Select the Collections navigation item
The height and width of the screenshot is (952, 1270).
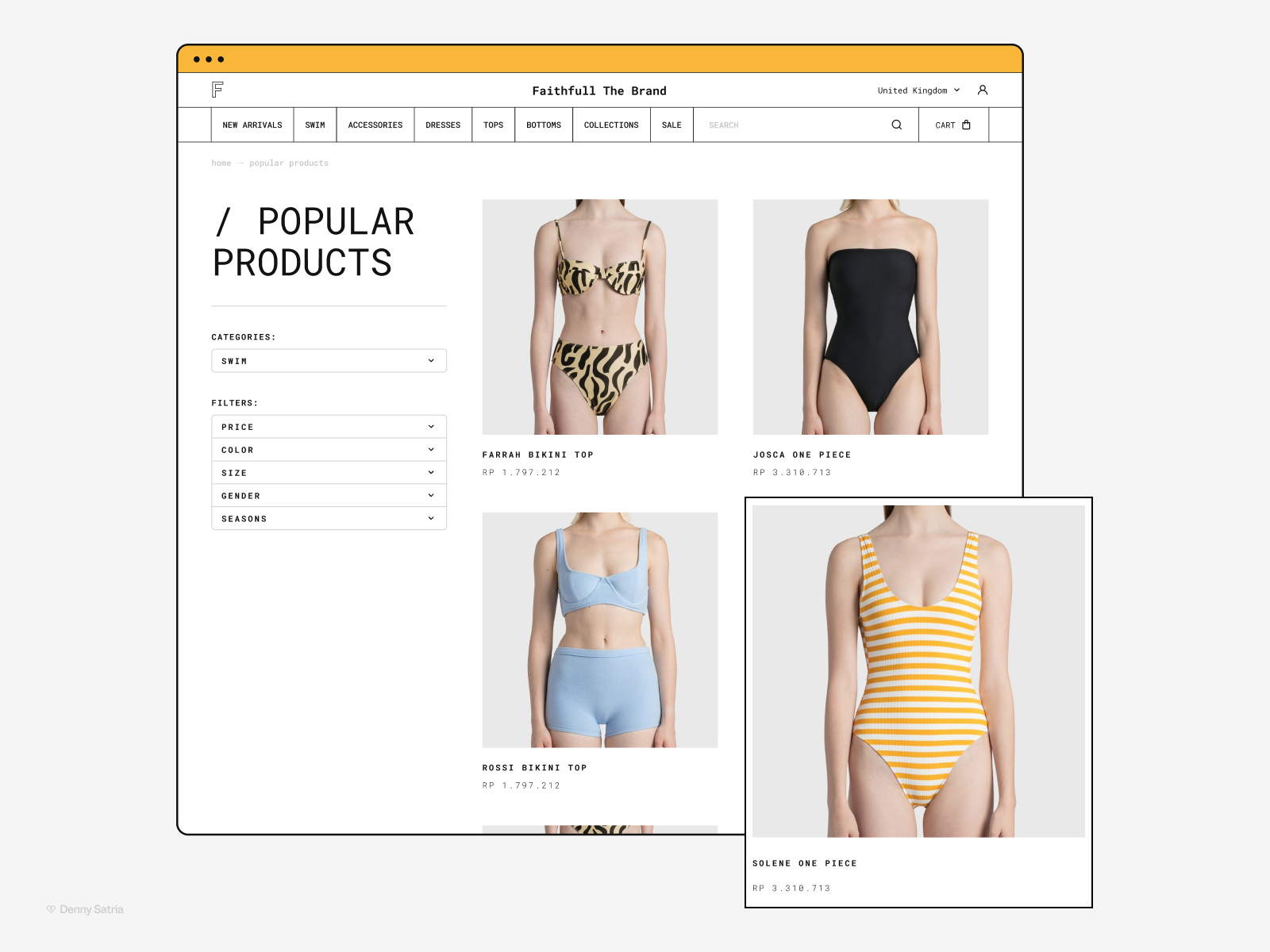611,125
